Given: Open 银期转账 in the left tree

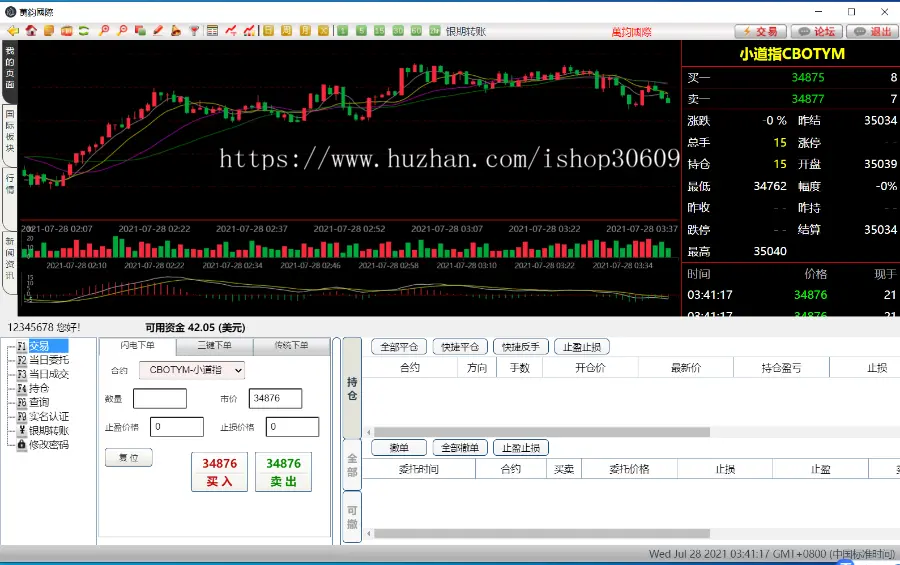Looking at the screenshot, I should pyautogui.click(x=48, y=430).
